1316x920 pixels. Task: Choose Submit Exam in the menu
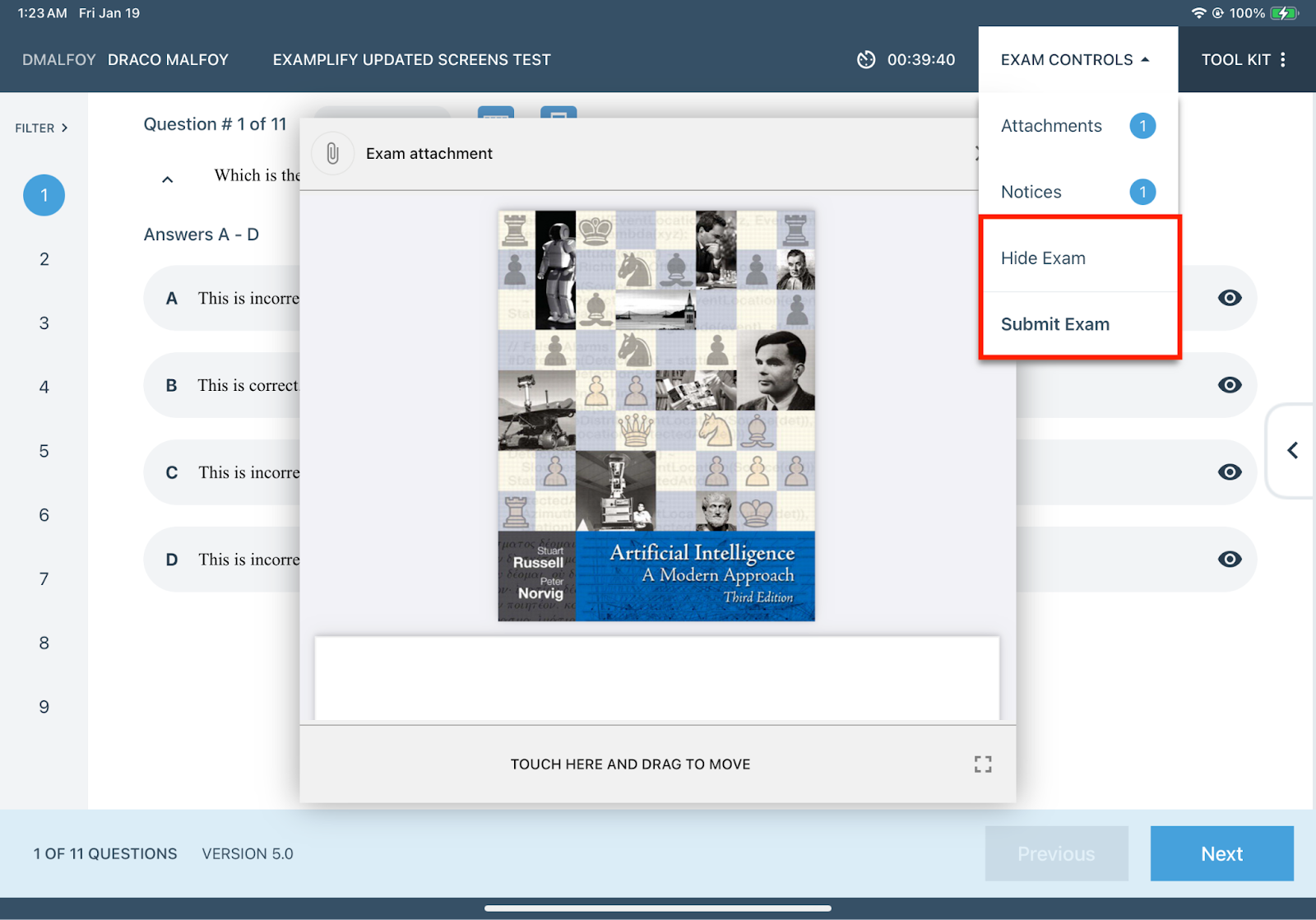pyautogui.click(x=1080, y=324)
